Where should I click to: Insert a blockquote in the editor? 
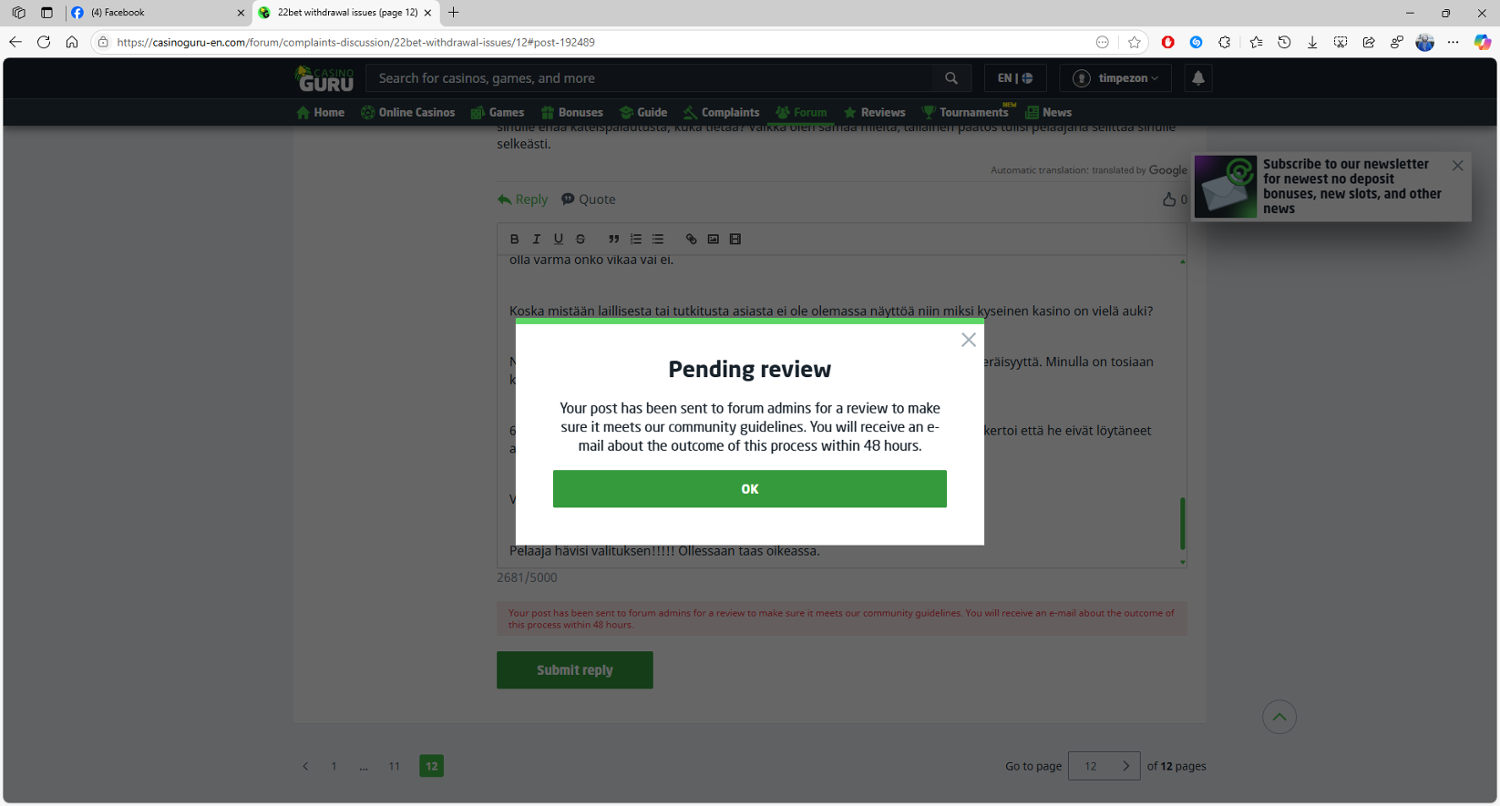pos(614,239)
